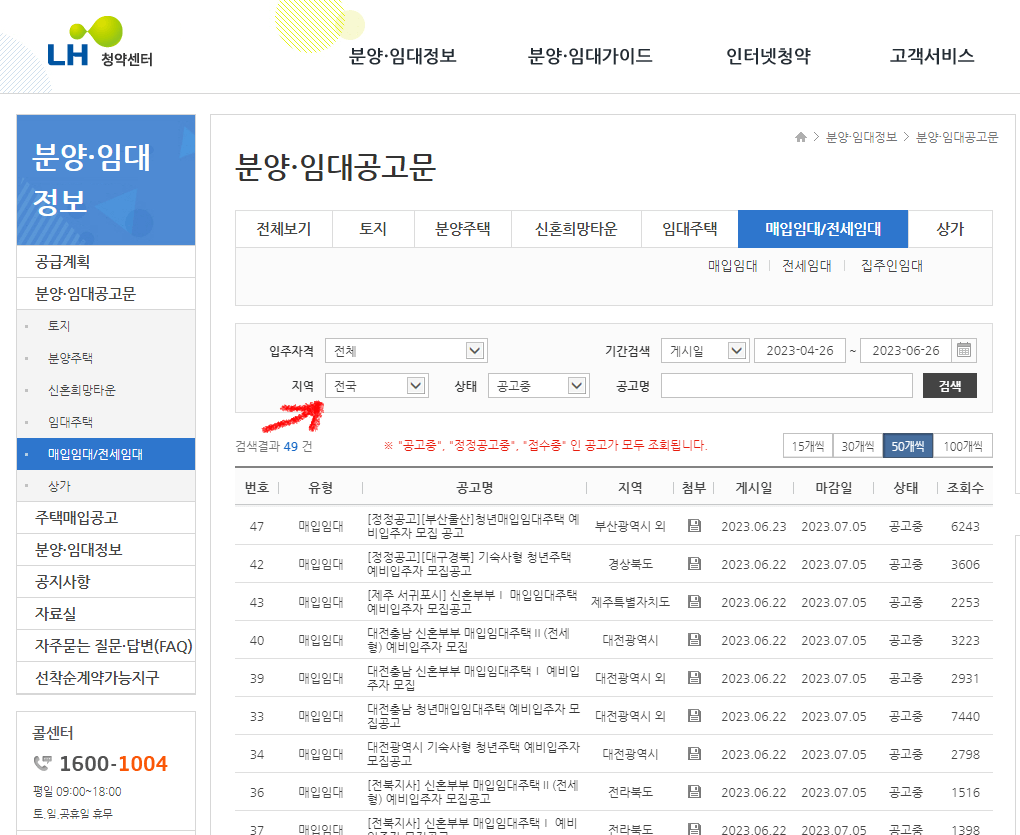This screenshot has height=835, width=1020.
Task: Switch results per page to 30개씩
Action: [x=858, y=445]
